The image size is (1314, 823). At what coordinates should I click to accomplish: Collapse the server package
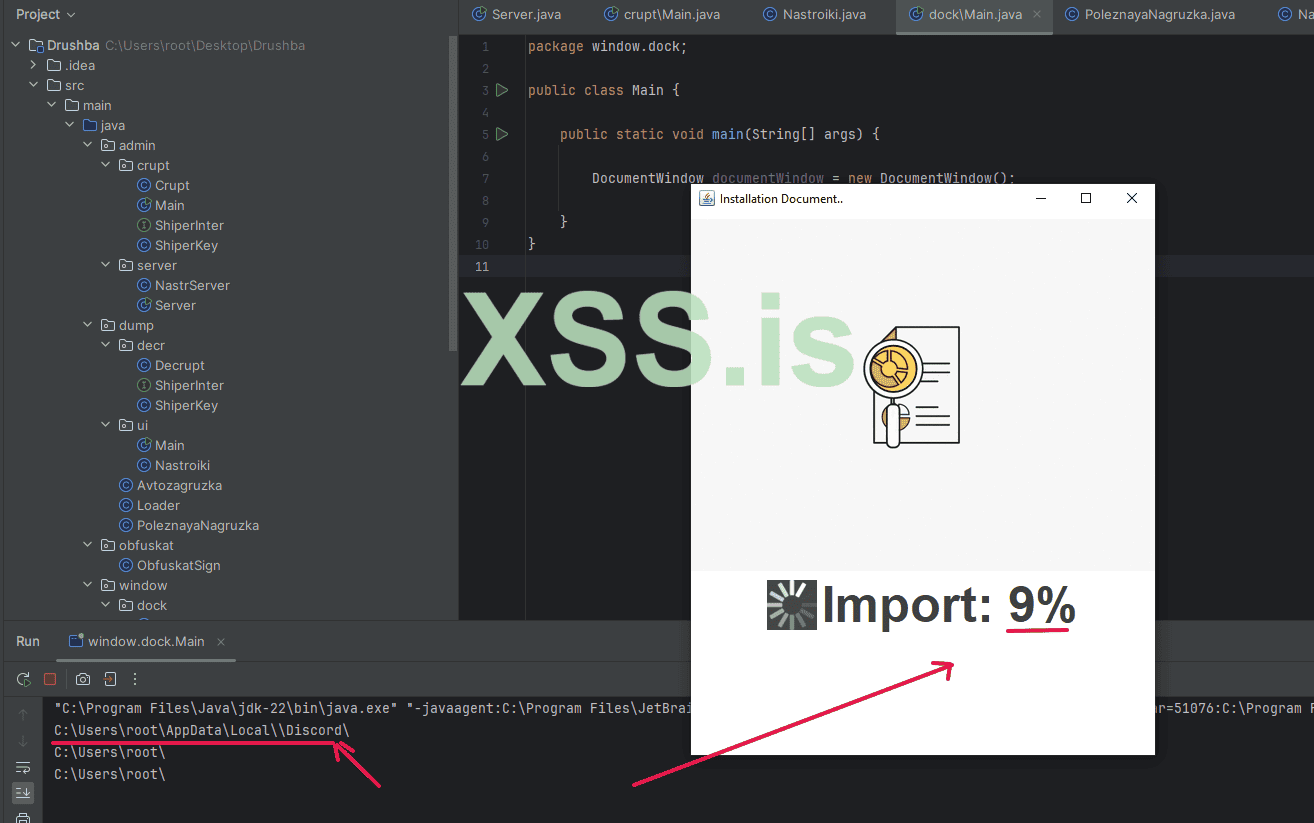coord(107,265)
